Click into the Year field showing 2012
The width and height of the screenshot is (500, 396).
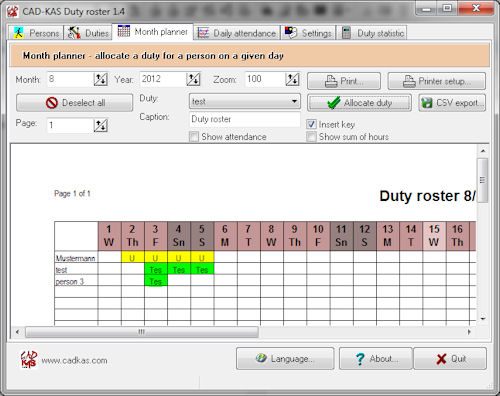click(163, 79)
